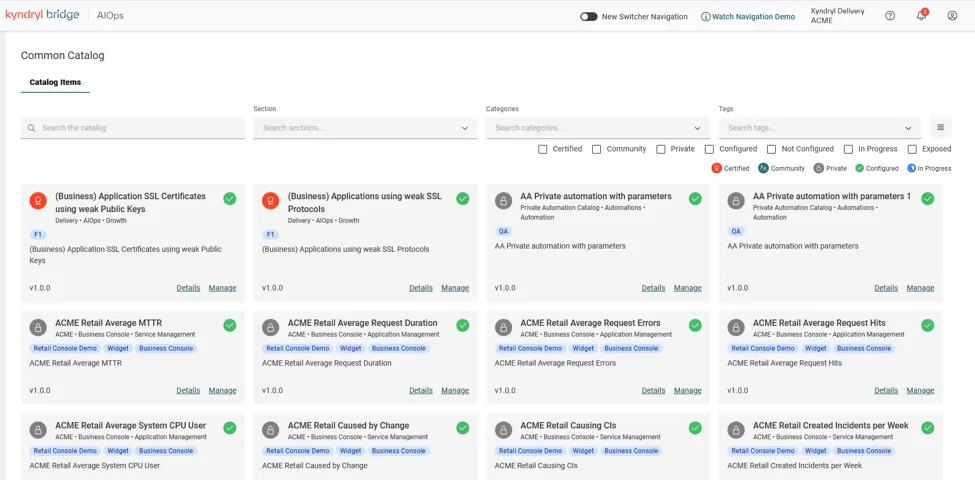
Task: Click Manage on ACME Retail Average MTTR
Action: pyautogui.click(x=223, y=390)
